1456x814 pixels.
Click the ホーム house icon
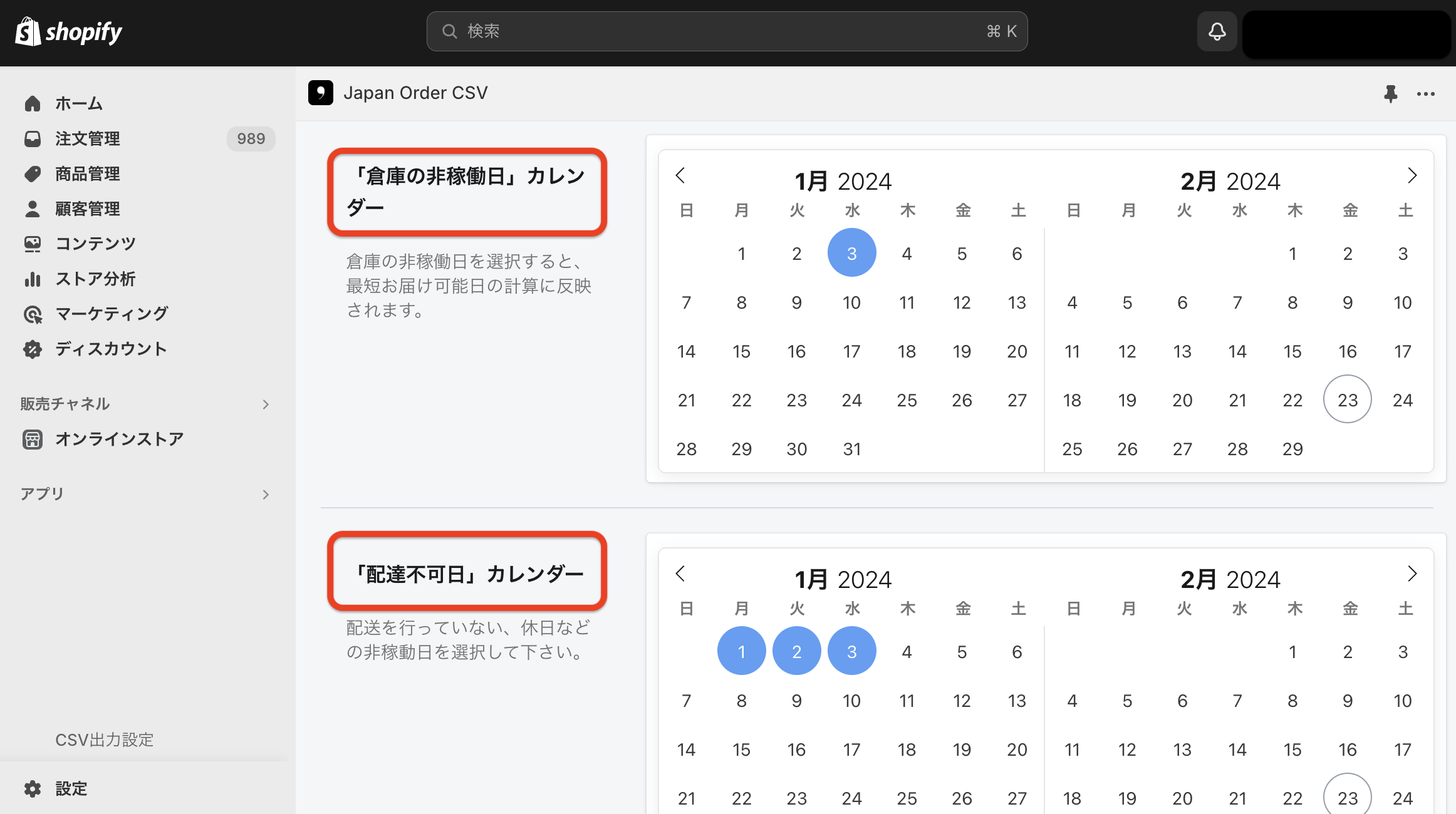tap(33, 103)
